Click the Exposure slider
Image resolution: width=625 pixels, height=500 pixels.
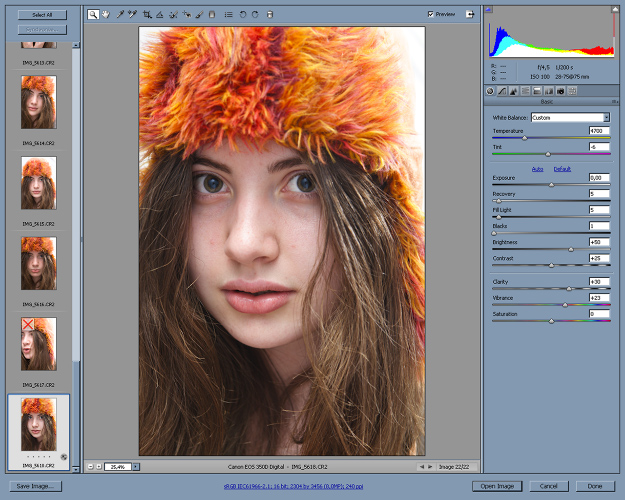pyautogui.click(x=551, y=184)
